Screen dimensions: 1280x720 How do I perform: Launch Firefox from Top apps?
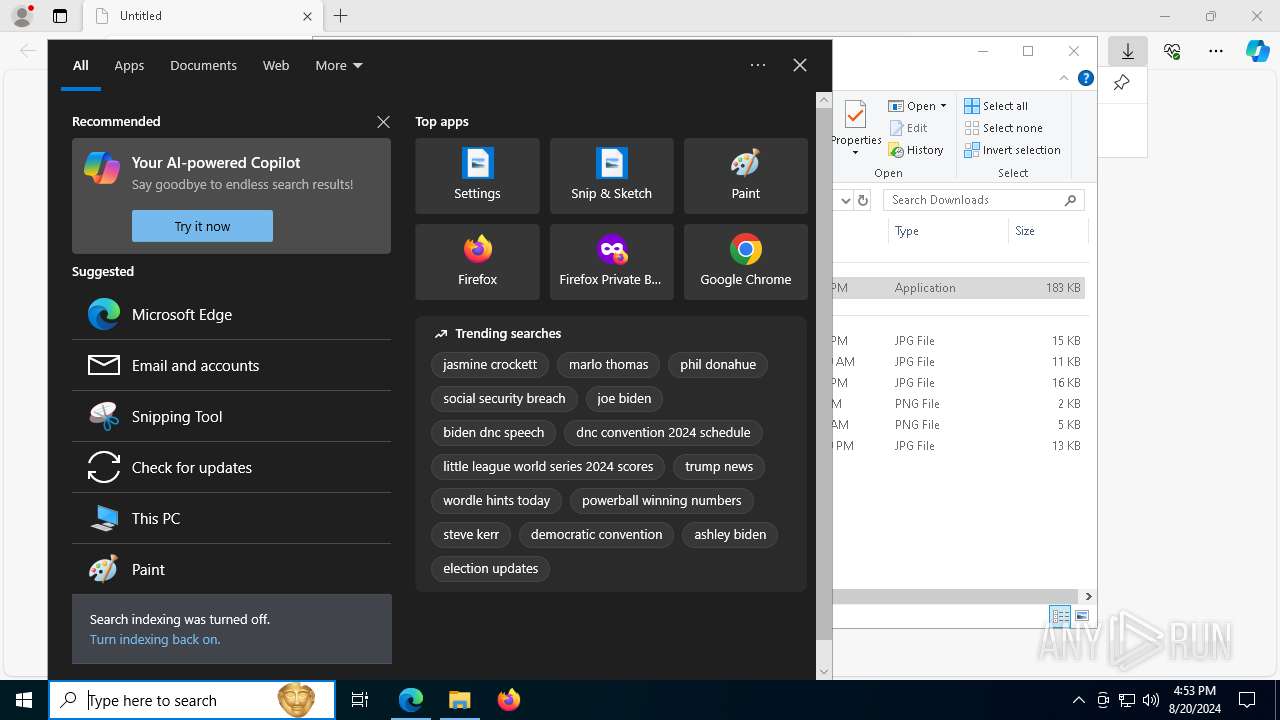pyautogui.click(x=477, y=262)
